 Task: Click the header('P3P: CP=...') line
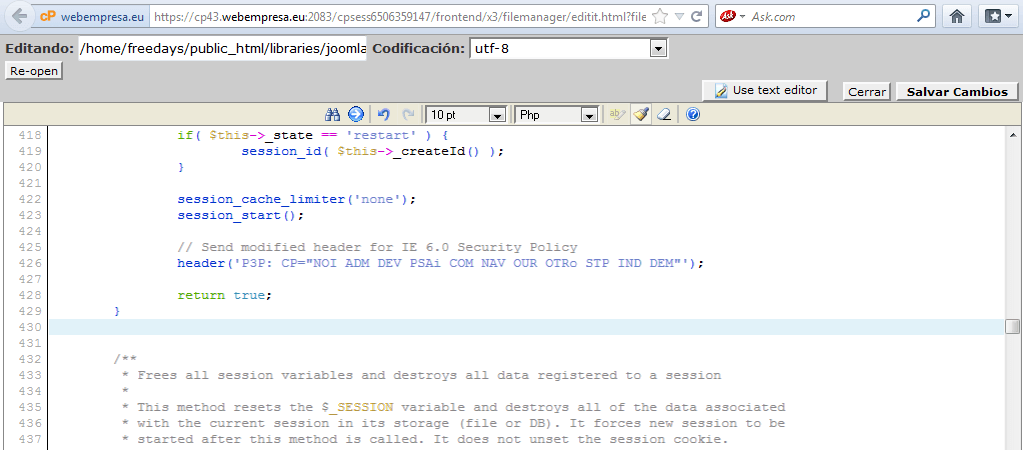point(441,263)
